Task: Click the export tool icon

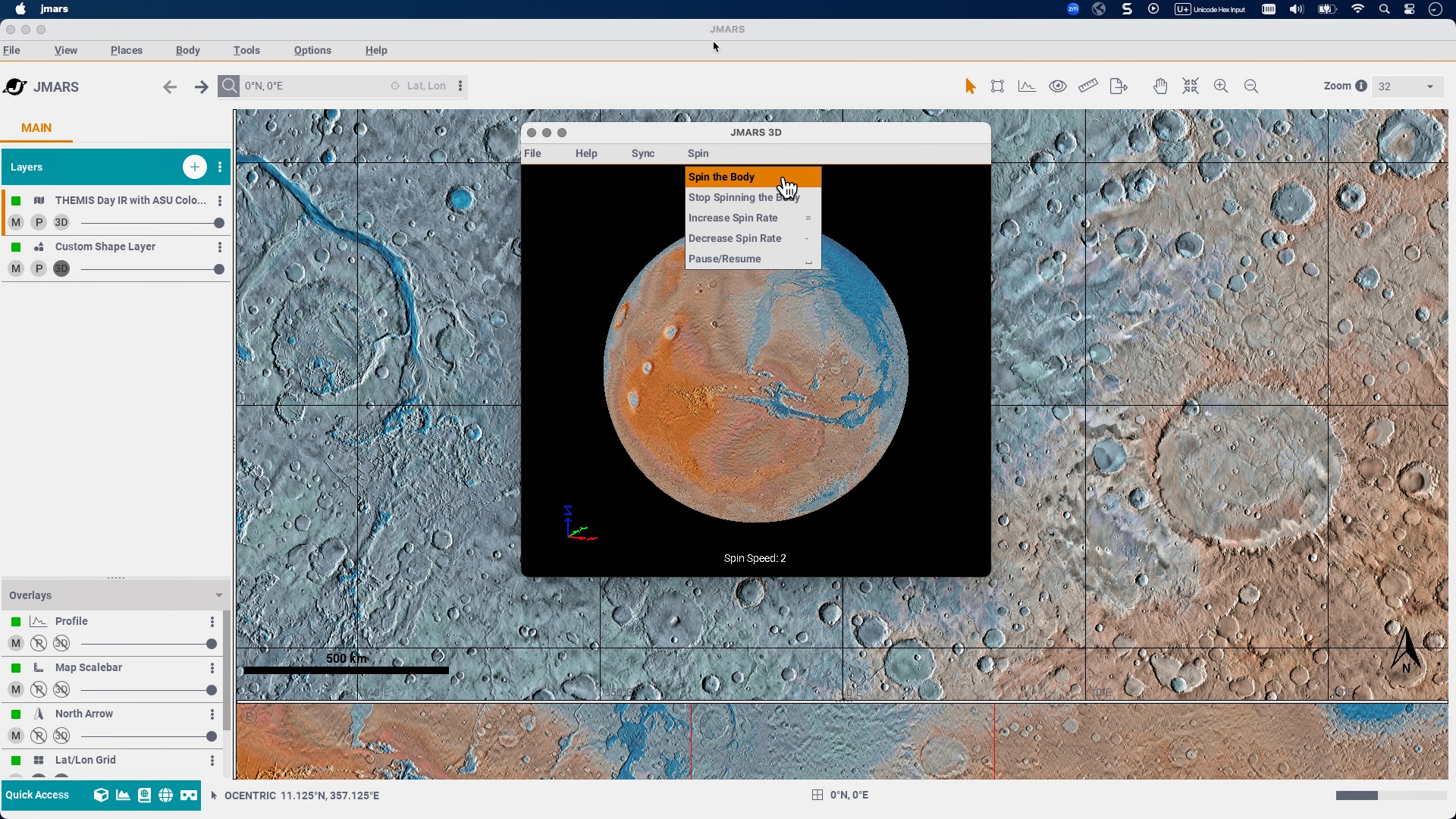Action: (1119, 86)
